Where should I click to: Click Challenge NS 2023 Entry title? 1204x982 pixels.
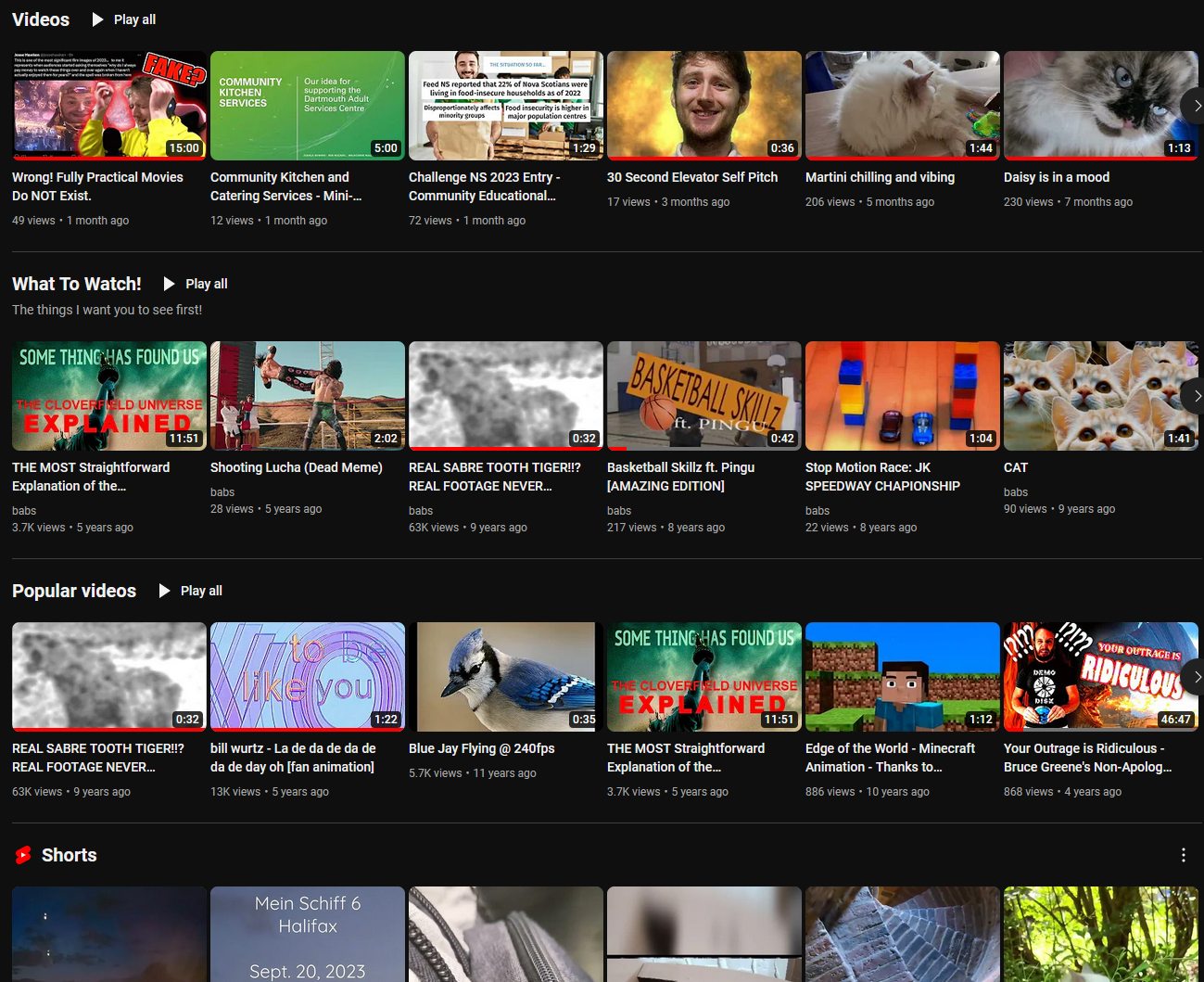pyautogui.click(x=484, y=186)
